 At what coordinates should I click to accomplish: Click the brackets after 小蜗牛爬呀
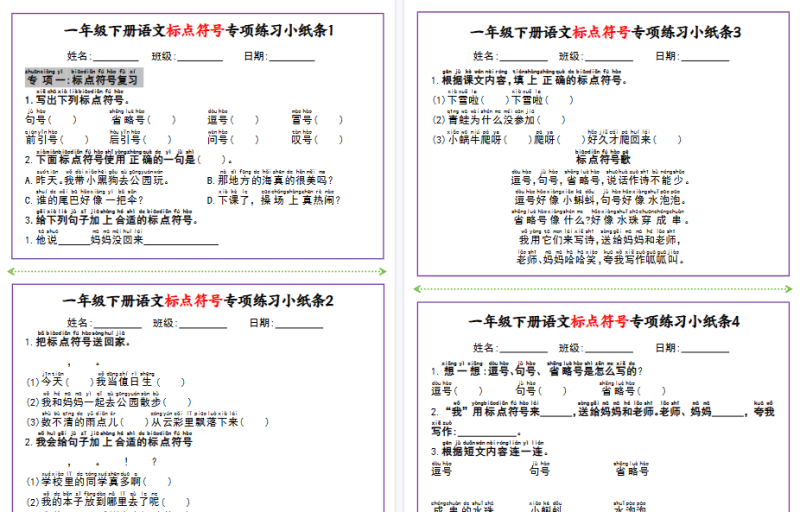tap(518, 139)
